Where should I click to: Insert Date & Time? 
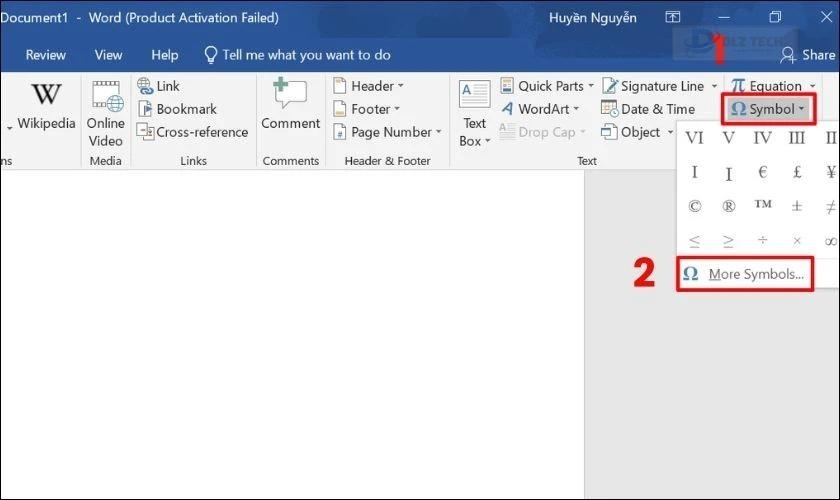coord(648,109)
